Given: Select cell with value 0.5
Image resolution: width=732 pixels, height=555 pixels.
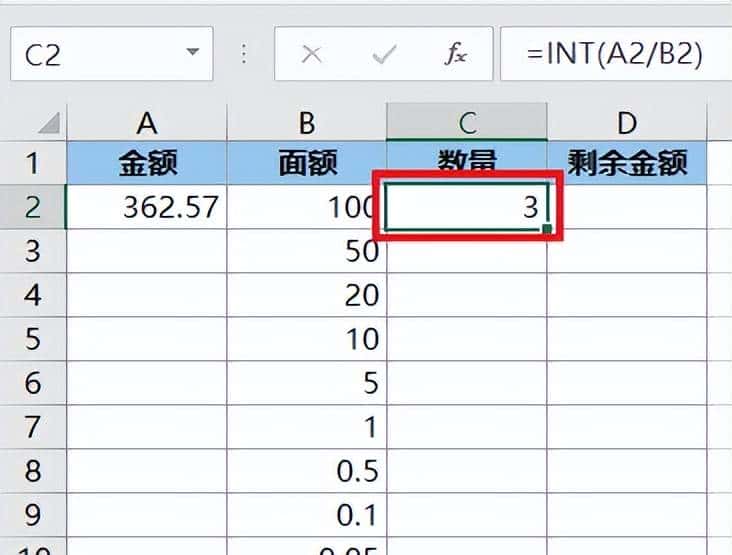Looking at the screenshot, I should pos(307,471).
